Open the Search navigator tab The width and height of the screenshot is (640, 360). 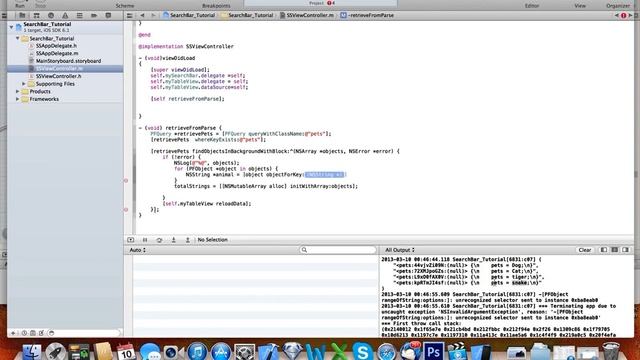point(51,16)
